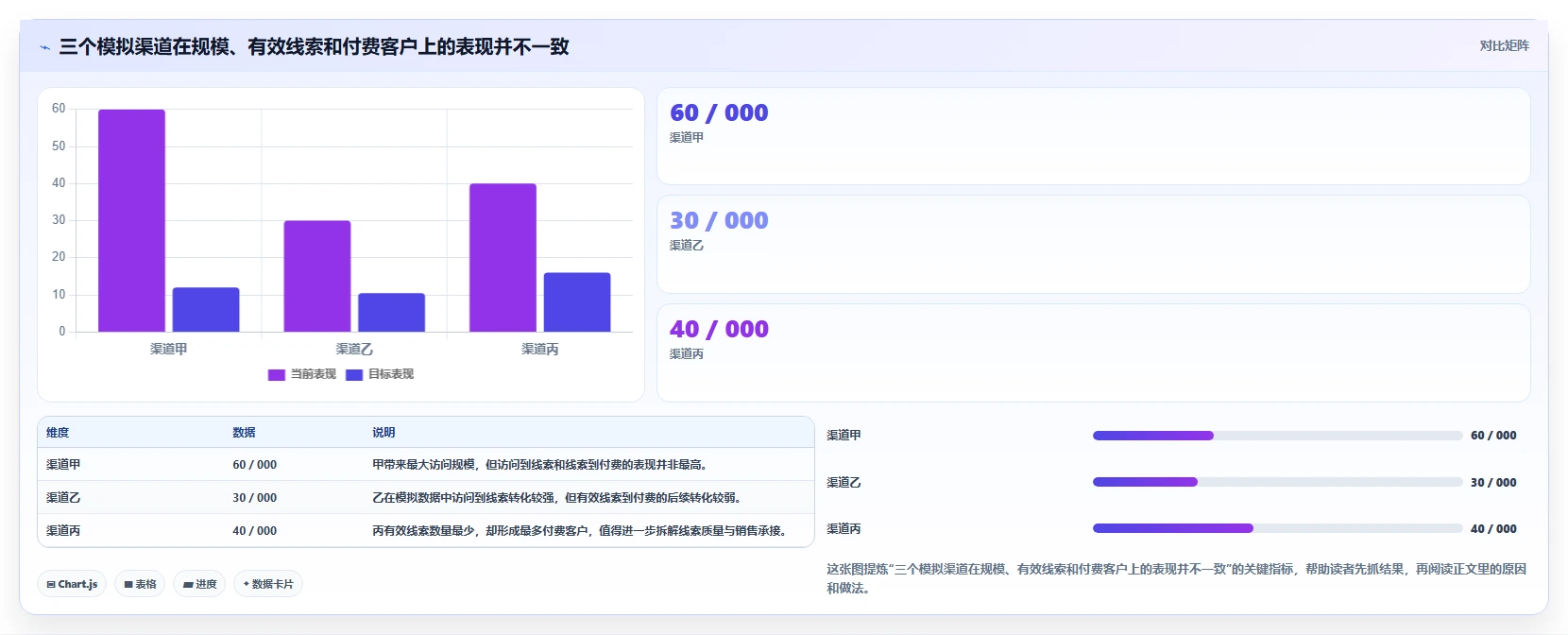Click the 渠道甲 x-axis label
The width and height of the screenshot is (1568, 635).
coord(169,349)
